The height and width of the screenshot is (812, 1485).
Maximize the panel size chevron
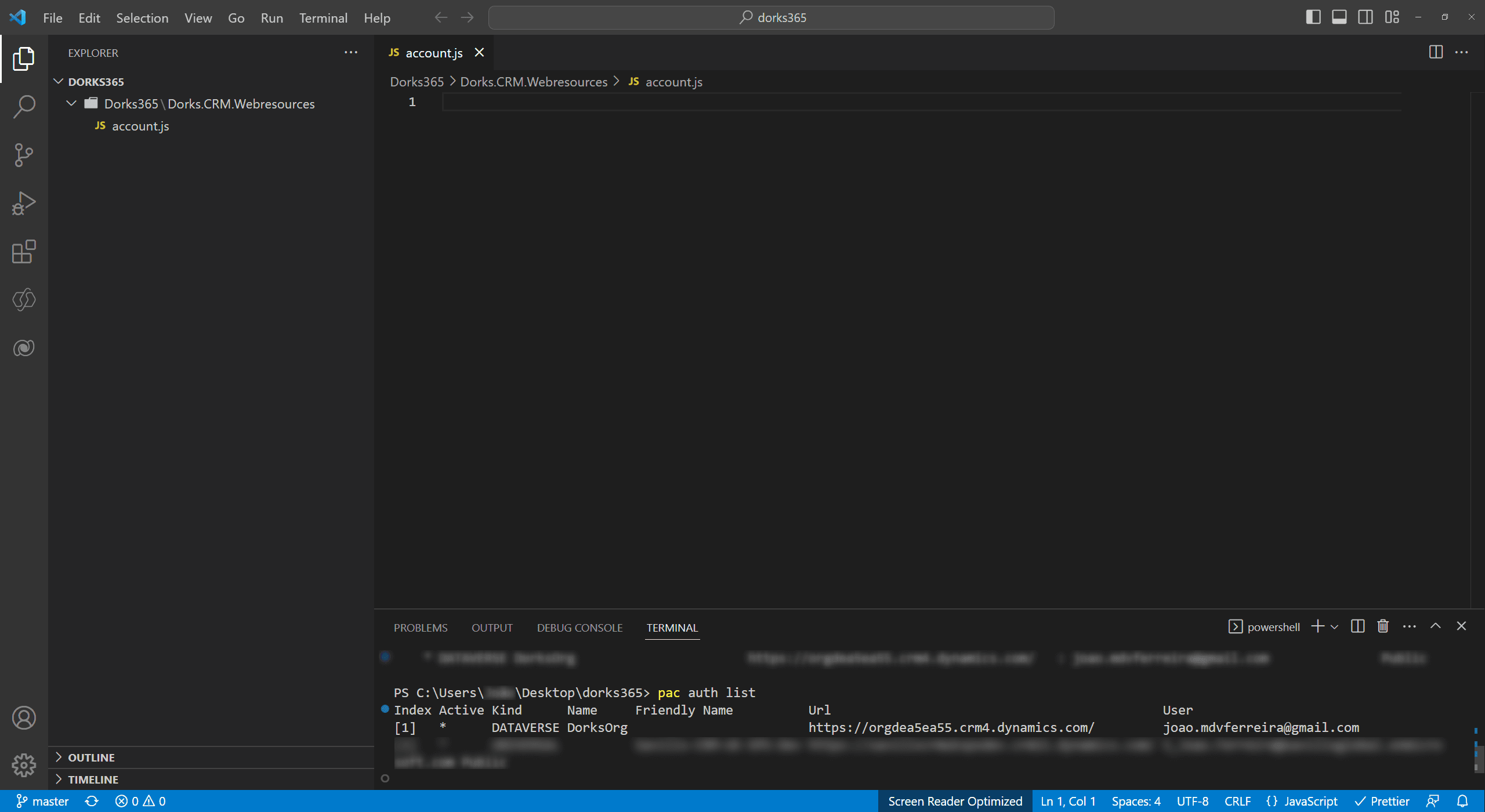tap(1436, 626)
